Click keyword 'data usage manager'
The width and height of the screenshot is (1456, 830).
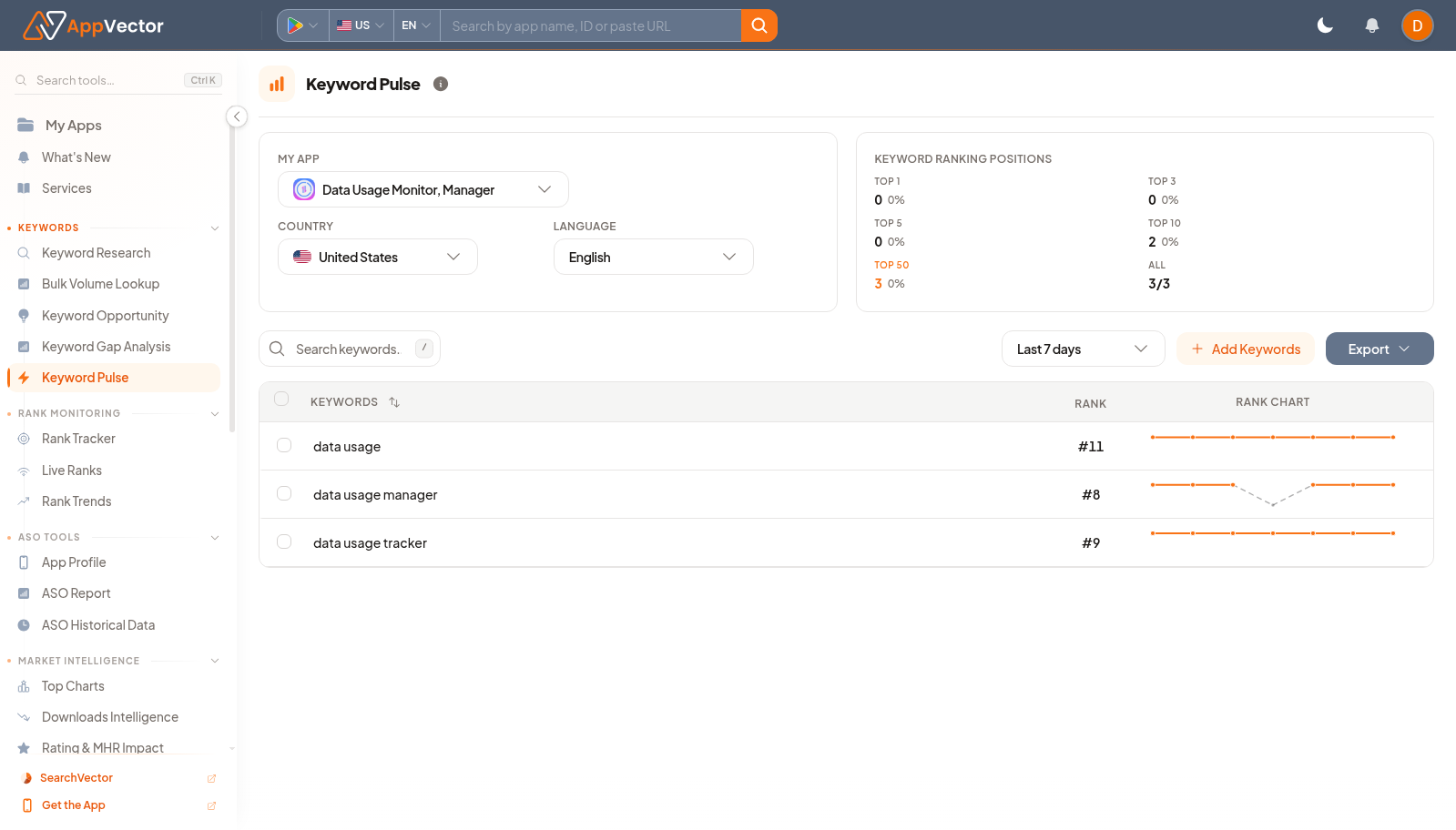(x=375, y=495)
